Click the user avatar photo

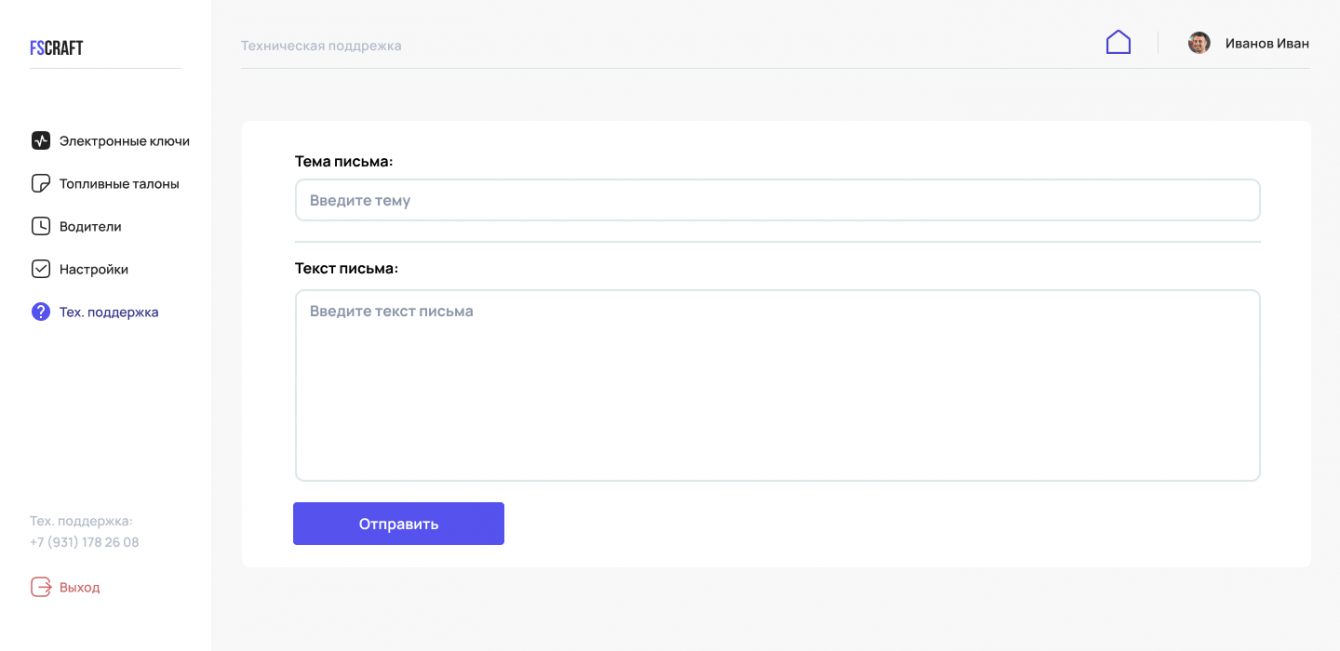pyautogui.click(x=1199, y=43)
